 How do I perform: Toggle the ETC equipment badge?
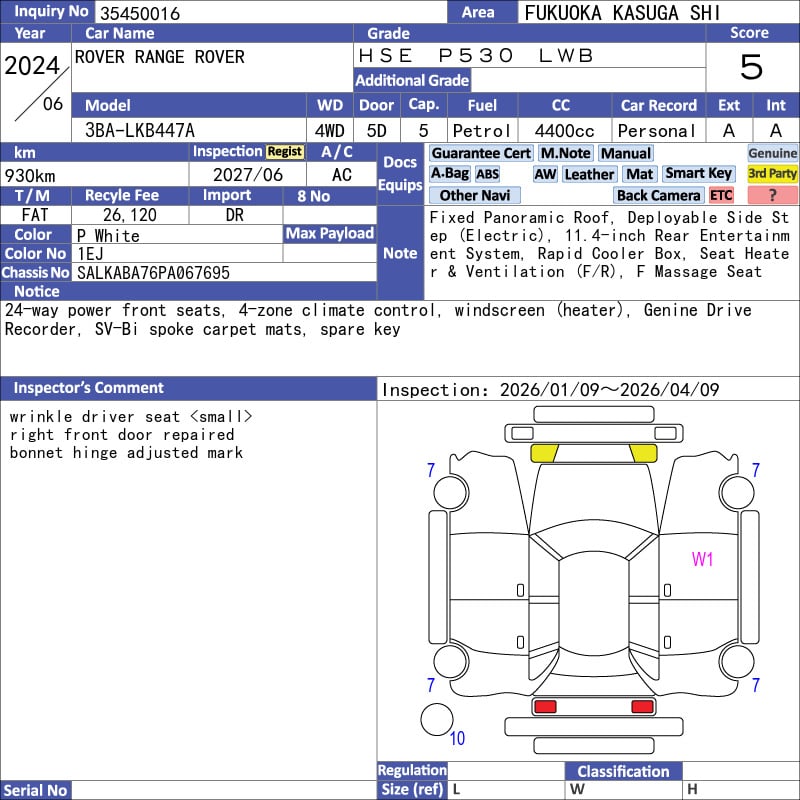[721, 196]
